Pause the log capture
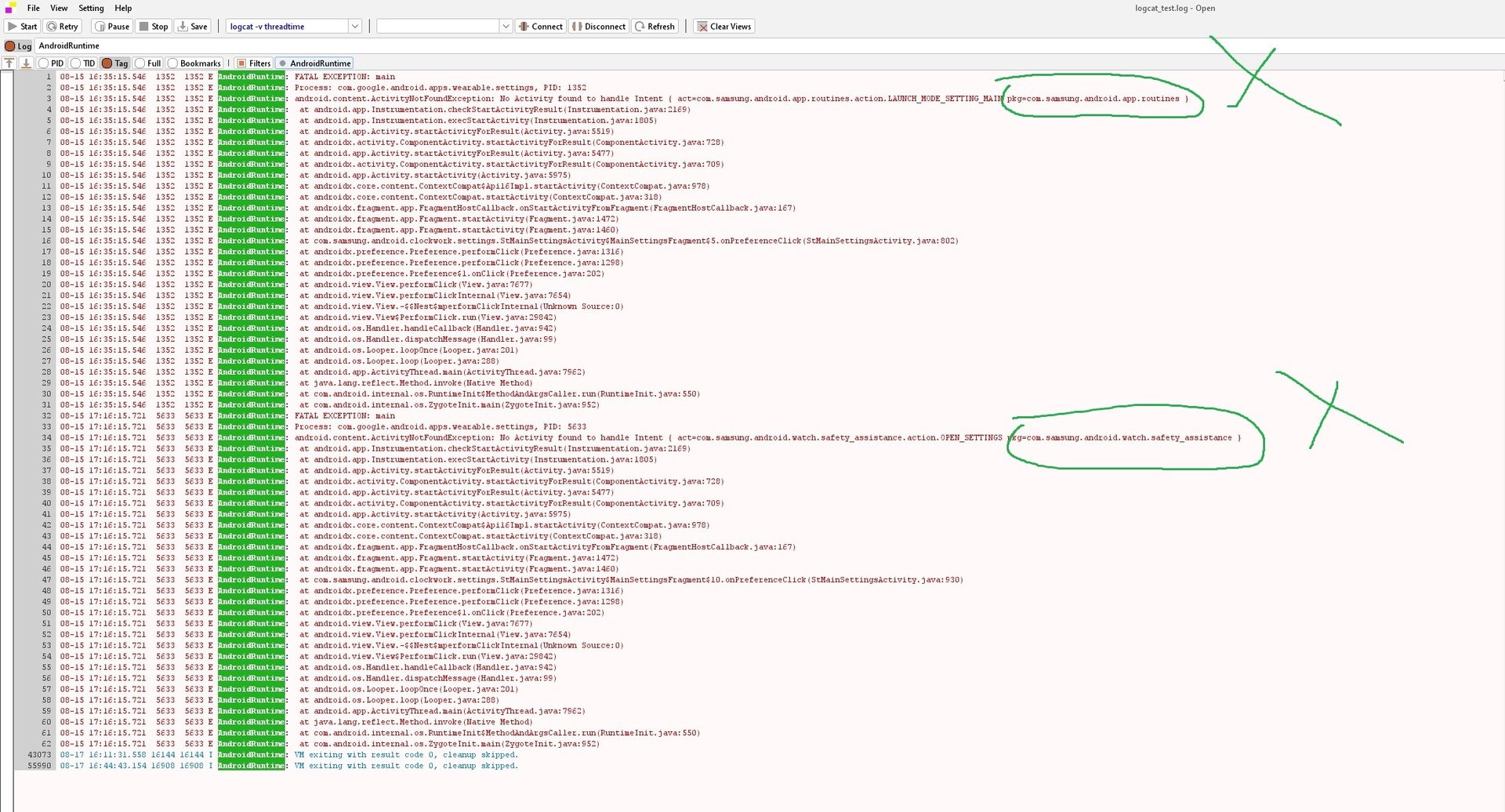The image size is (1505, 812). click(111, 27)
